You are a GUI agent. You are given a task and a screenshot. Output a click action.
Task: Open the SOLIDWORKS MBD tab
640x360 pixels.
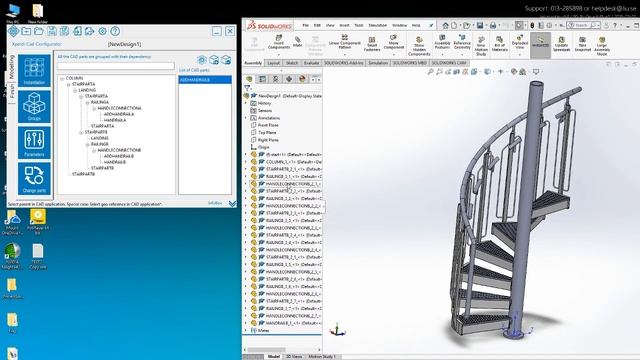[x=409, y=63]
